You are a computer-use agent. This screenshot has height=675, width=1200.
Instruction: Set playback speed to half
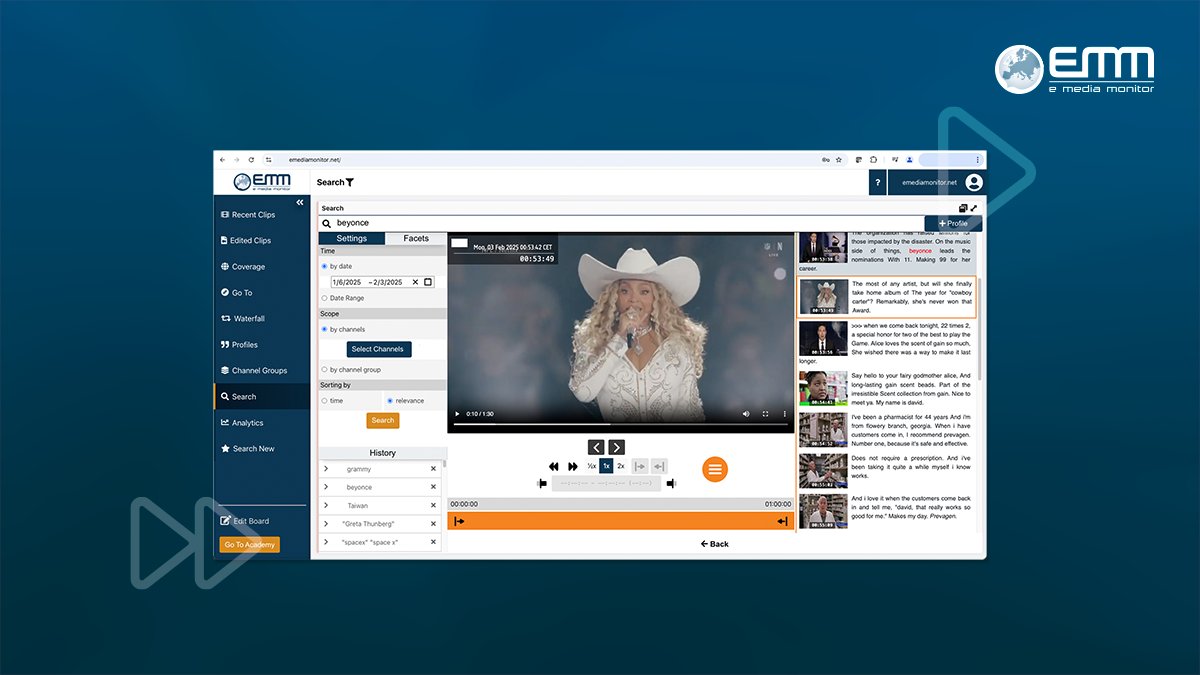click(592, 466)
